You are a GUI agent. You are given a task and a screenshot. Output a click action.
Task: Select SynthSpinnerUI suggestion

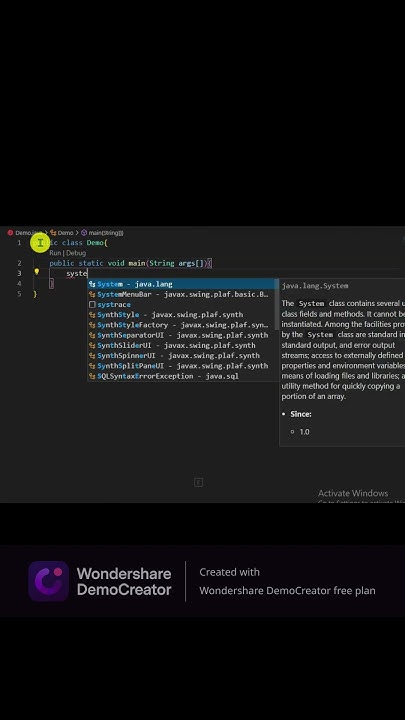click(x=183, y=355)
